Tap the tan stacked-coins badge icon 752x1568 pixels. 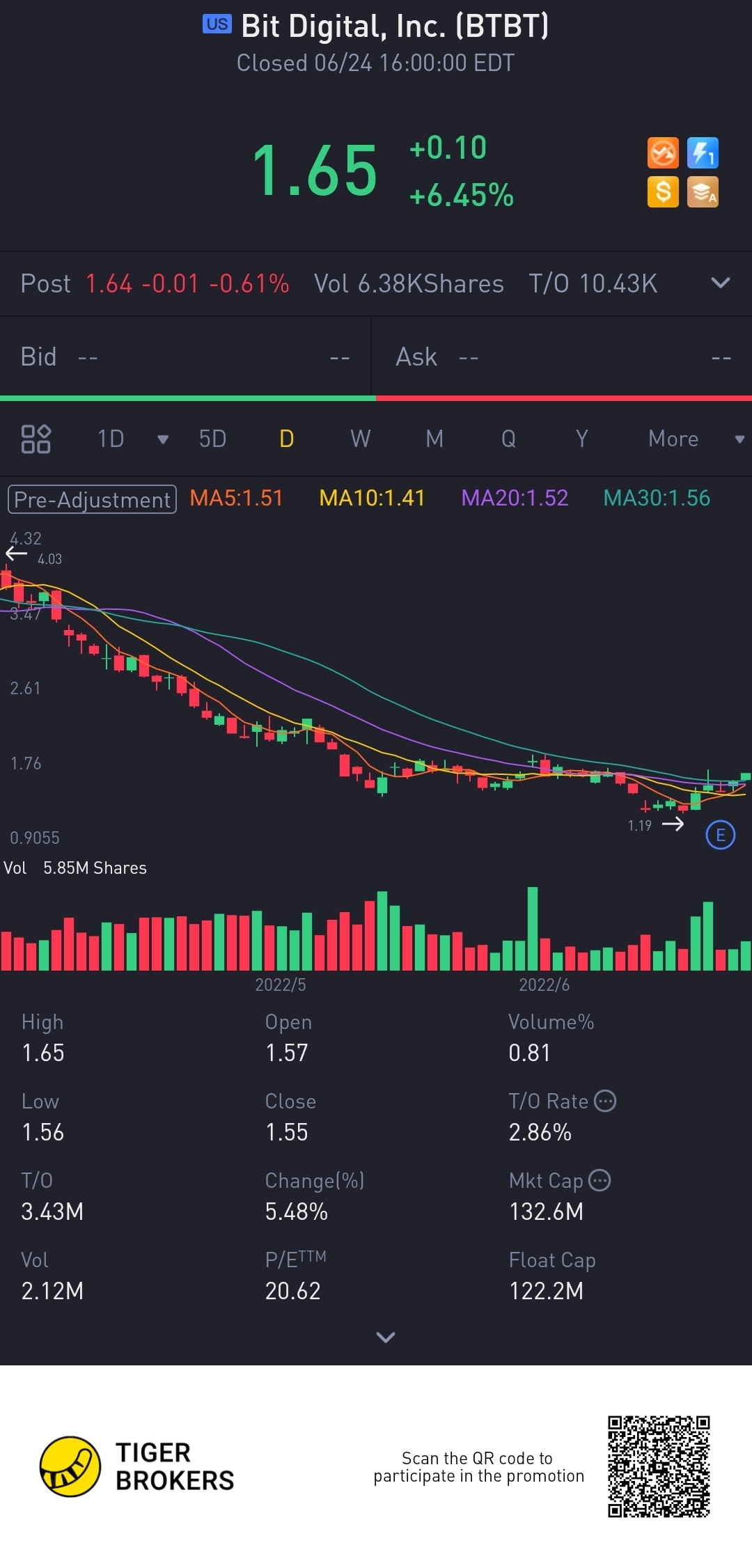pos(703,191)
